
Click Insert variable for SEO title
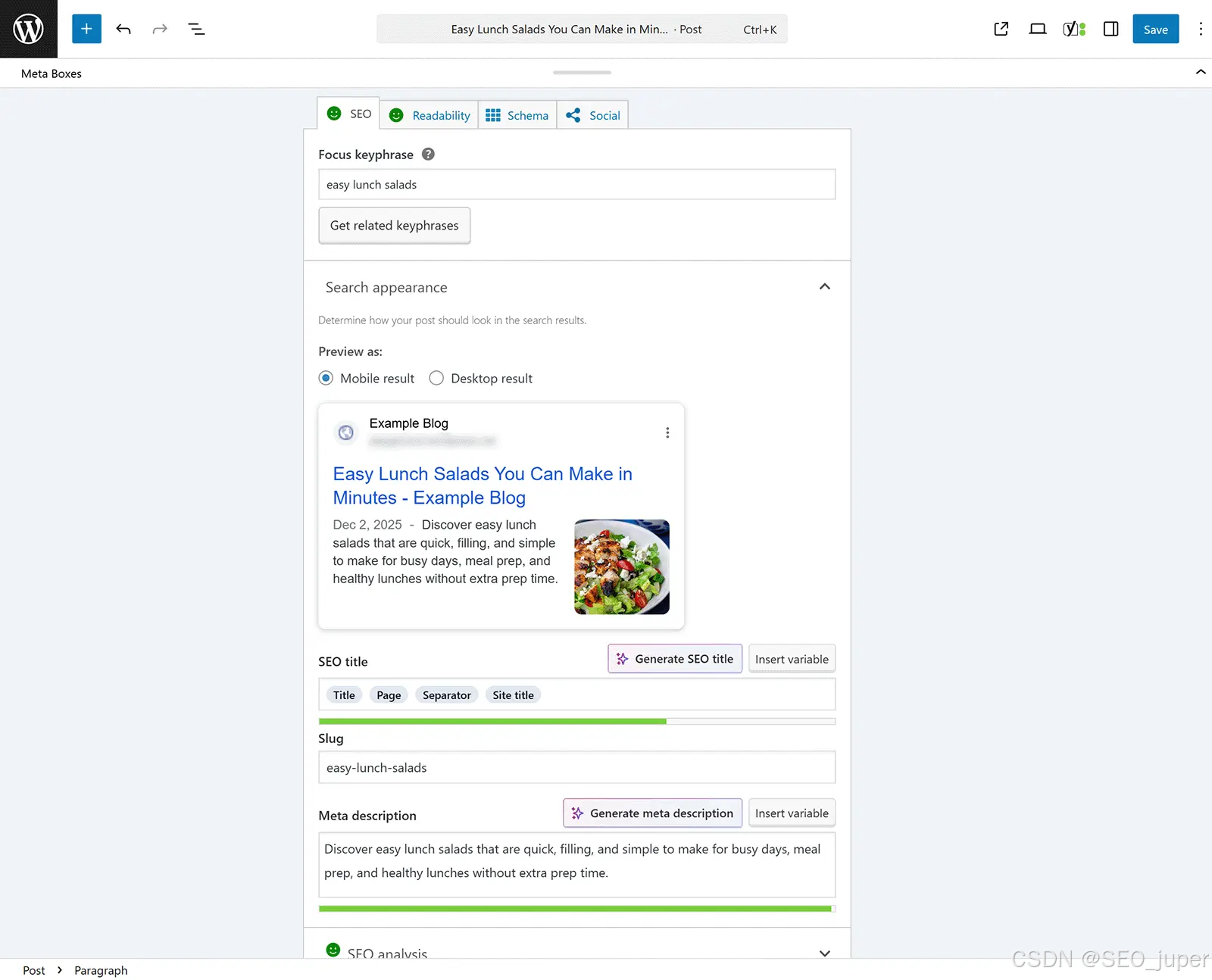click(792, 659)
